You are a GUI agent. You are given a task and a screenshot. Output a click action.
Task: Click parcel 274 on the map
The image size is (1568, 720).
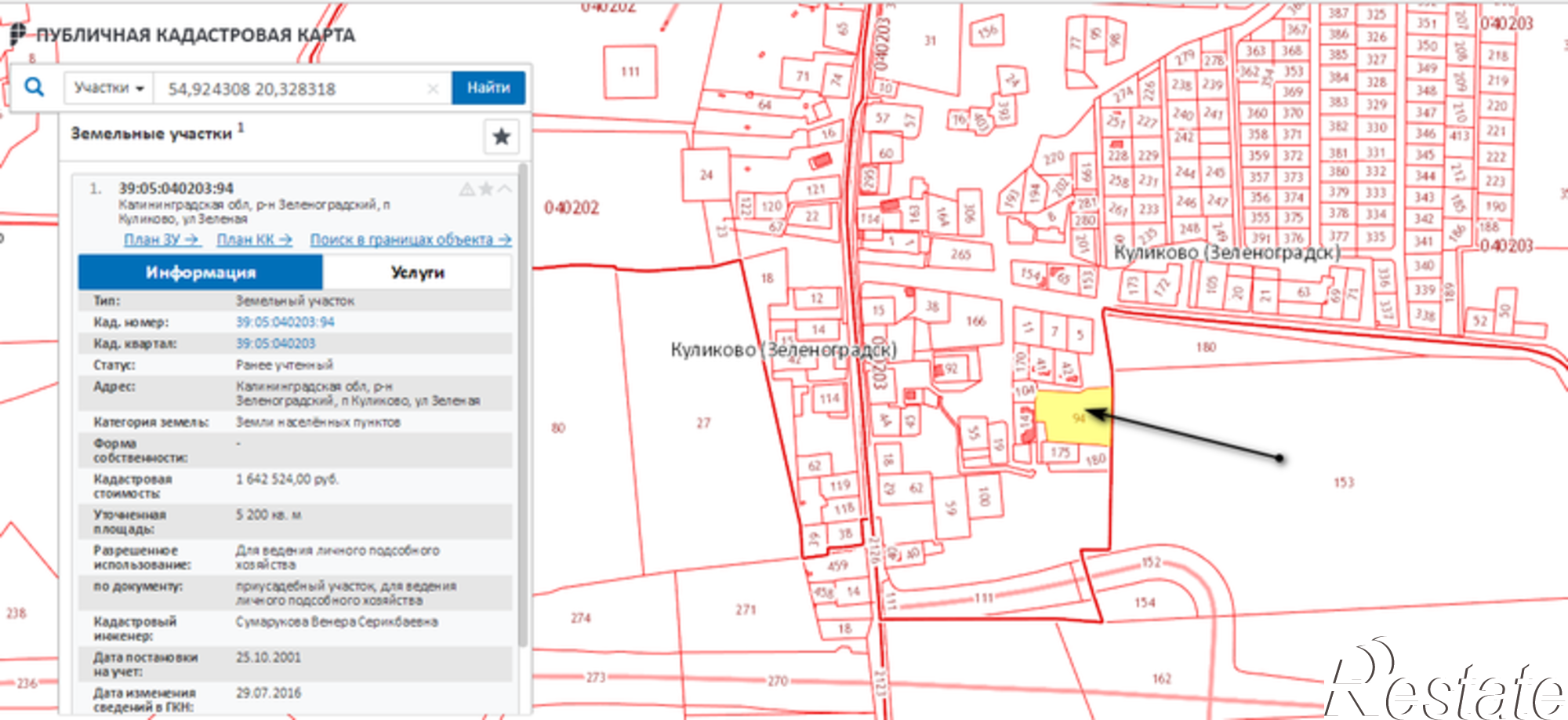tap(580, 618)
